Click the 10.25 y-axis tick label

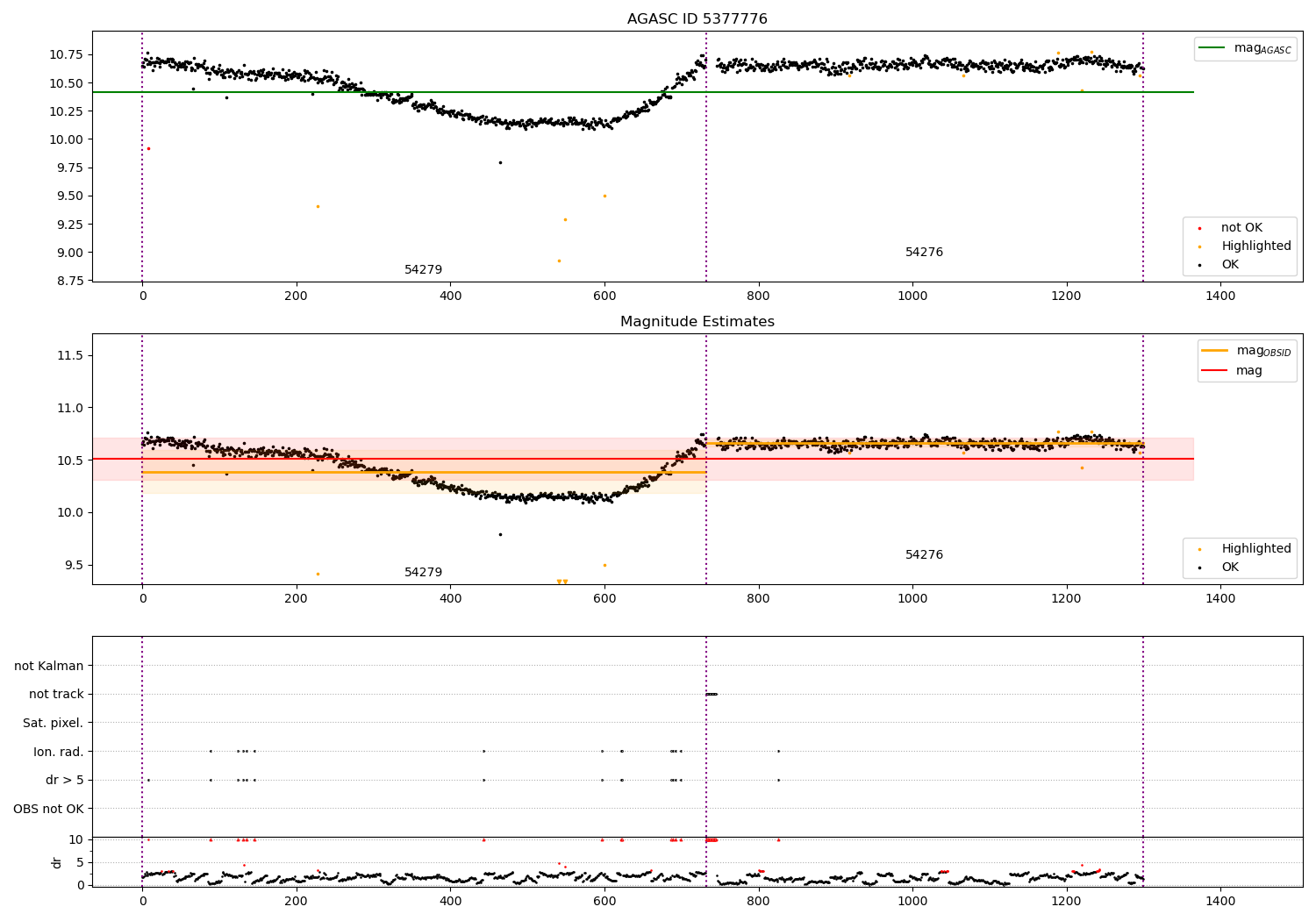pos(67,111)
